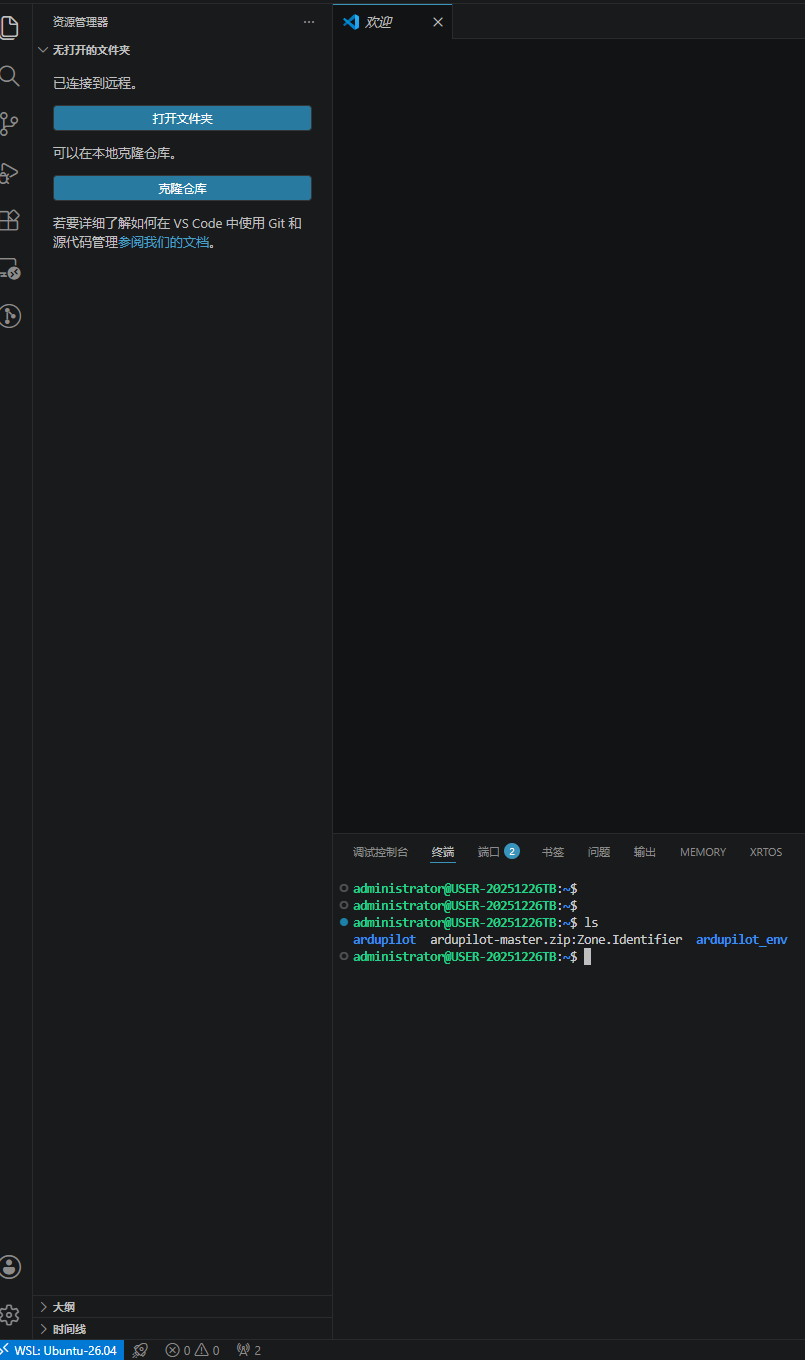Click the 资源管理器 panel title
This screenshot has height=1360, width=805.
click(x=81, y=22)
